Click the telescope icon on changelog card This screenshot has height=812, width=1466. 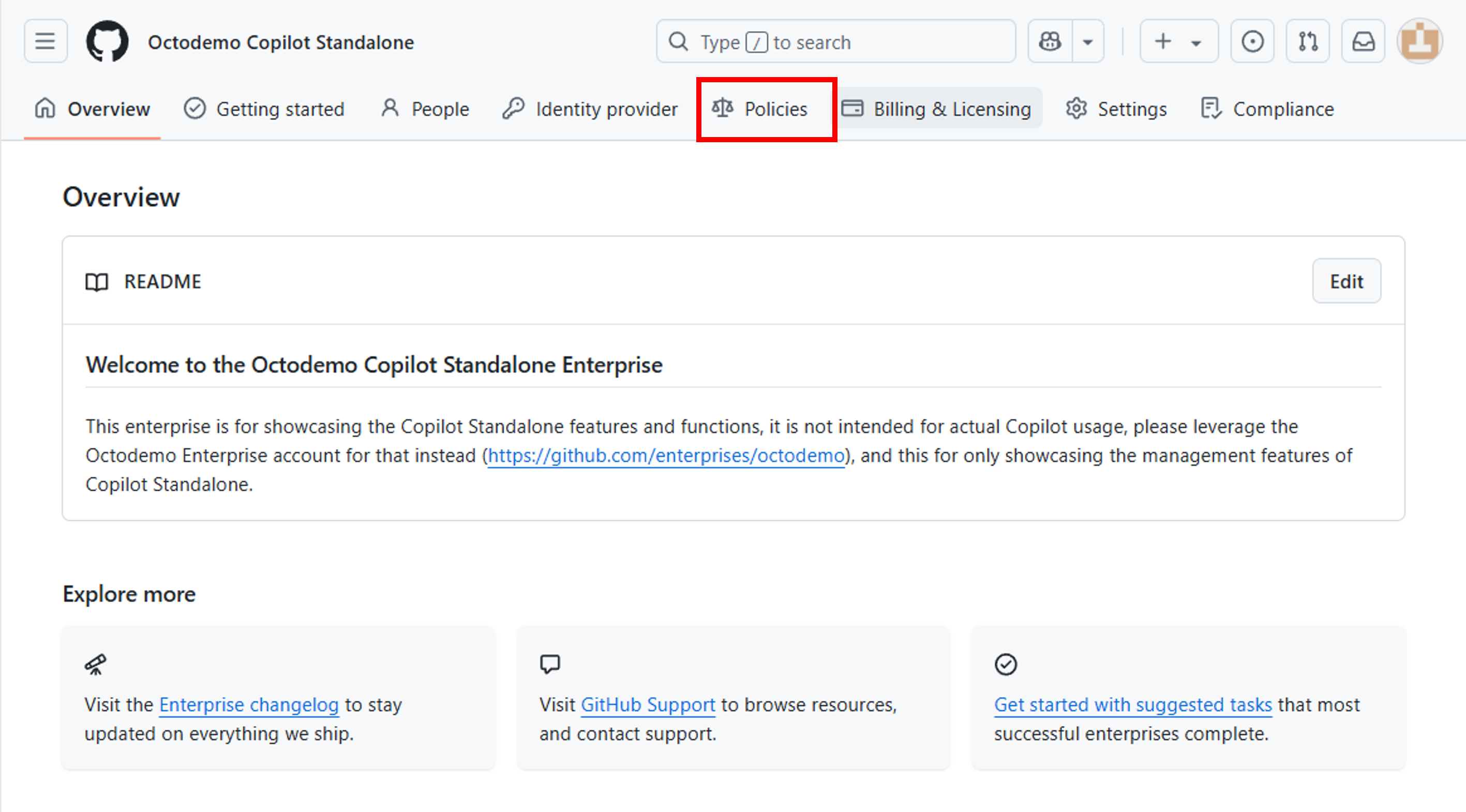[x=95, y=664]
